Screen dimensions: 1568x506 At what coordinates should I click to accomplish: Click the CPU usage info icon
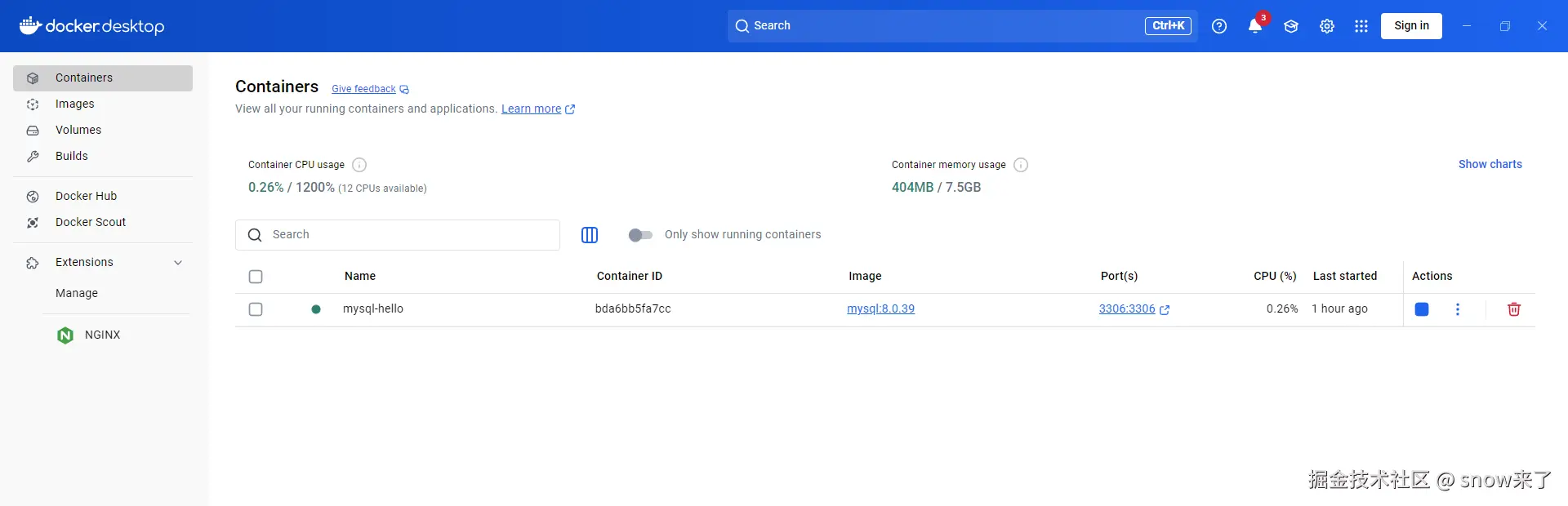coord(359,165)
